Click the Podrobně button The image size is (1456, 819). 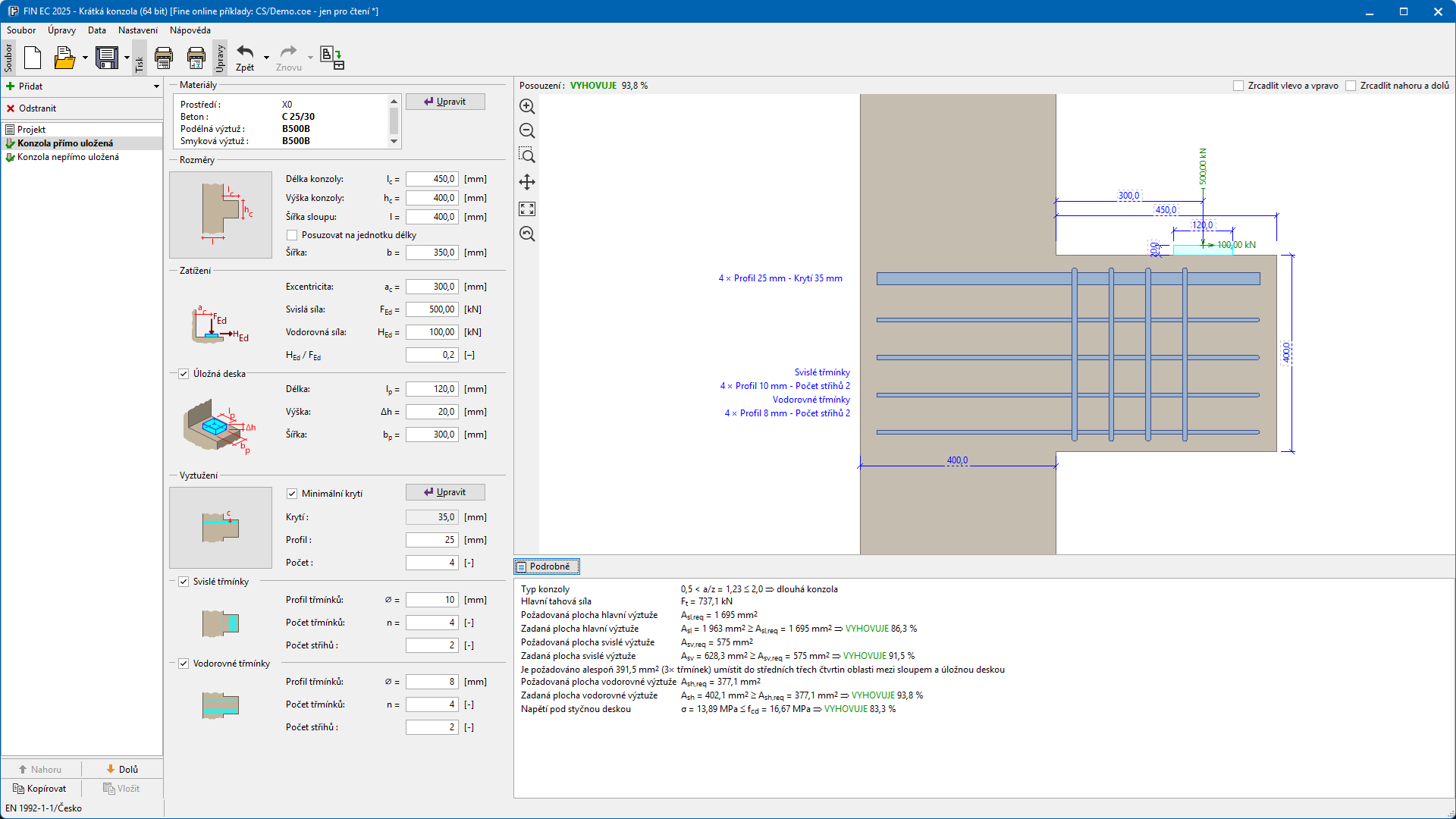pyautogui.click(x=547, y=566)
